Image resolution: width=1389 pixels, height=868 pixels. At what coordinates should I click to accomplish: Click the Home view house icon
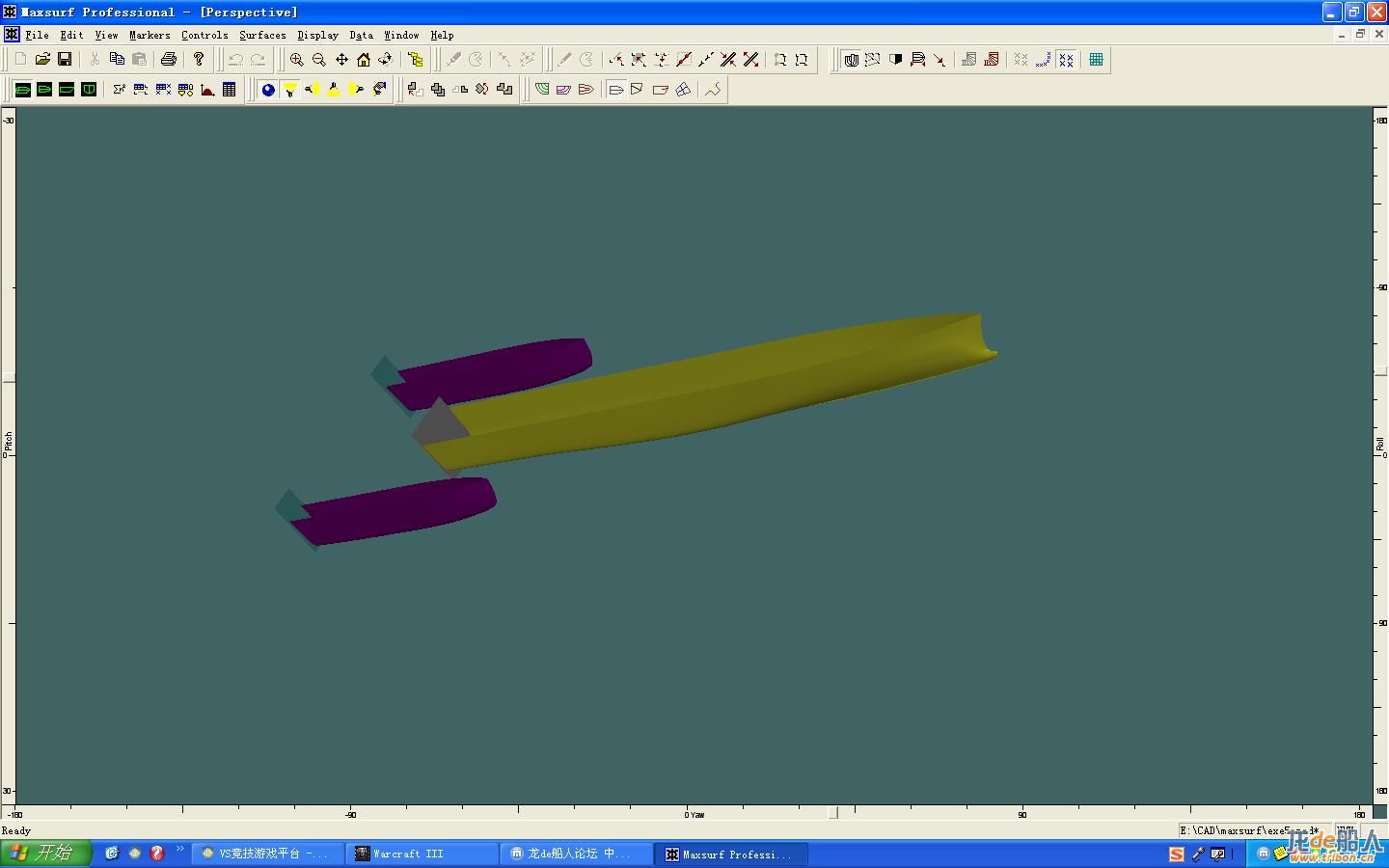tap(364, 59)
